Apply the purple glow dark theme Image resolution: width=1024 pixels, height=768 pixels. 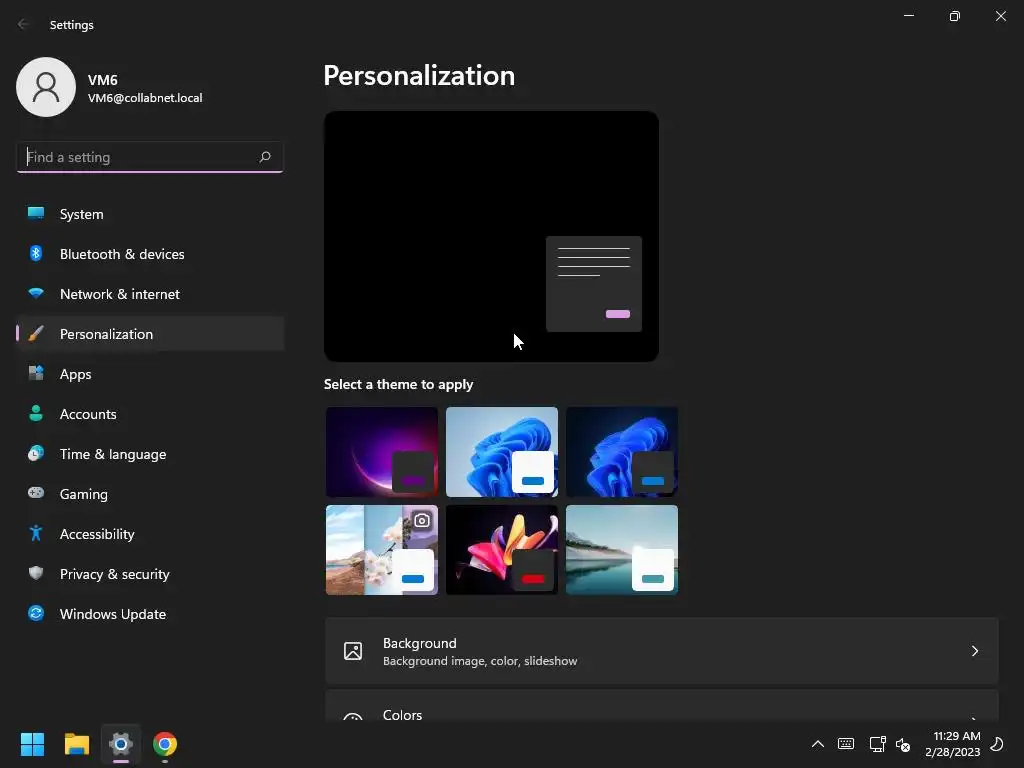click(382, 452)
